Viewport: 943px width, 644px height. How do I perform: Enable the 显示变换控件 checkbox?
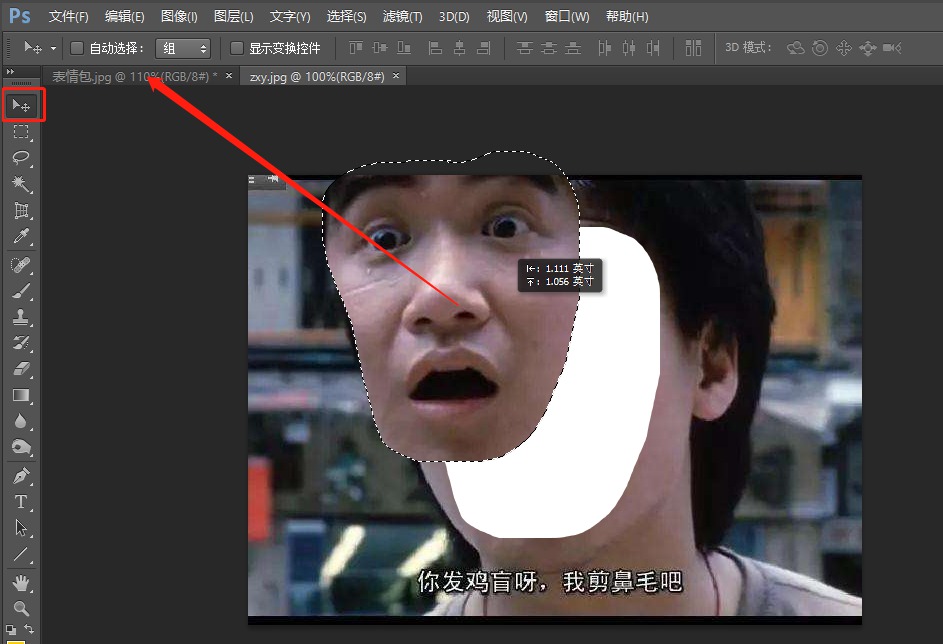[237, 47]
